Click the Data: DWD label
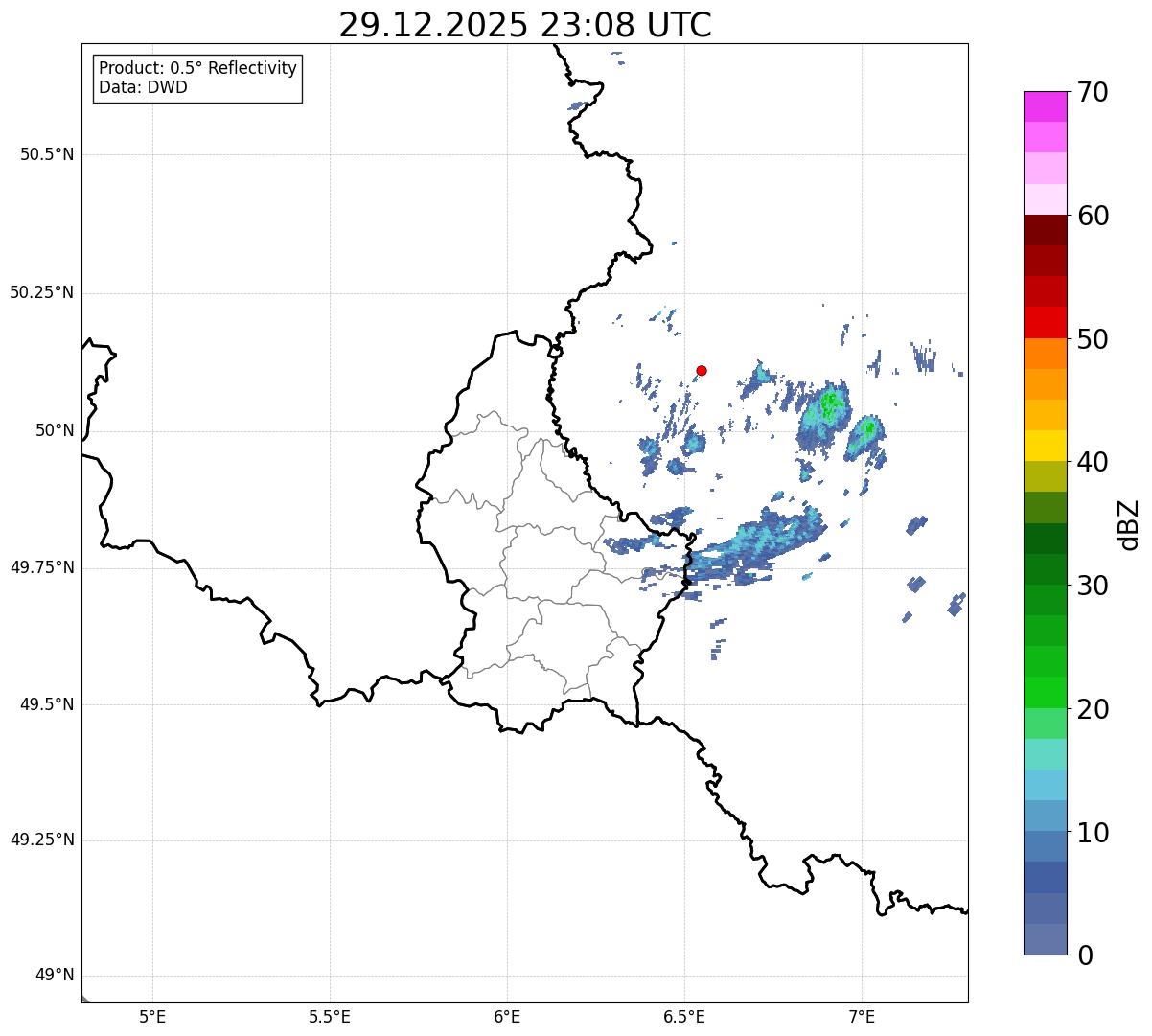 point(143,87)
